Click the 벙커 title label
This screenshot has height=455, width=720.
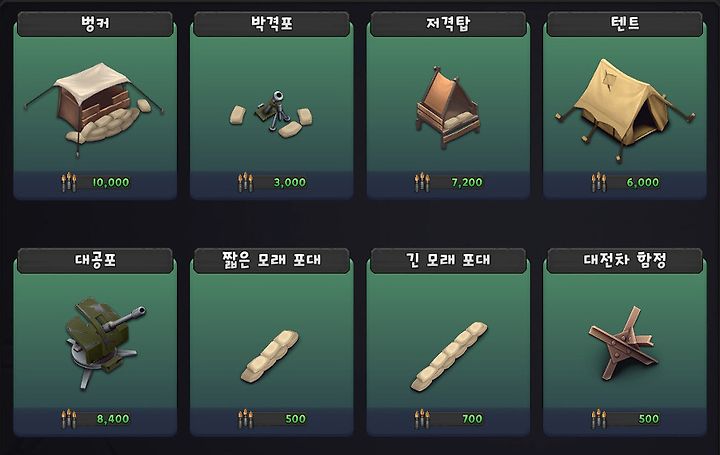[x=95, y=24]
